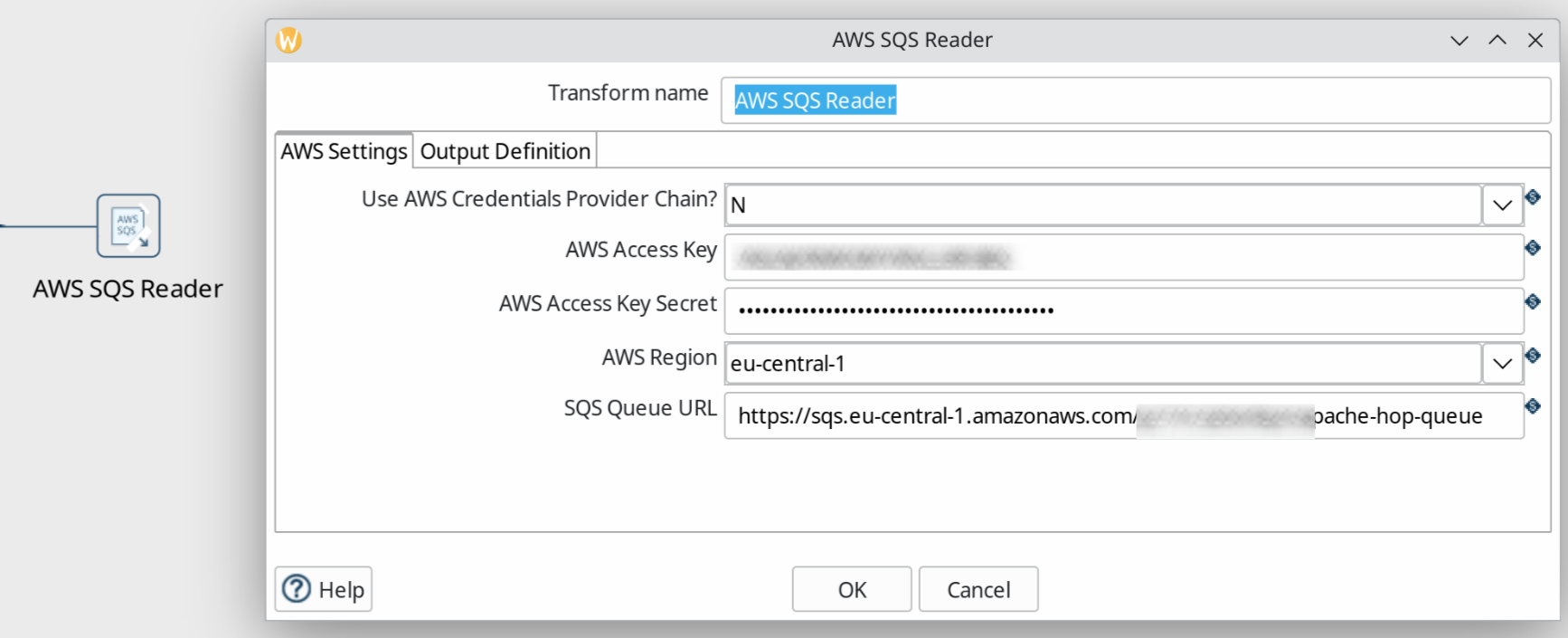The image size is (1568, 638).
Task: Expand Use AWS Credentials Provider Chain dropdown
Action: point(1502,205)
